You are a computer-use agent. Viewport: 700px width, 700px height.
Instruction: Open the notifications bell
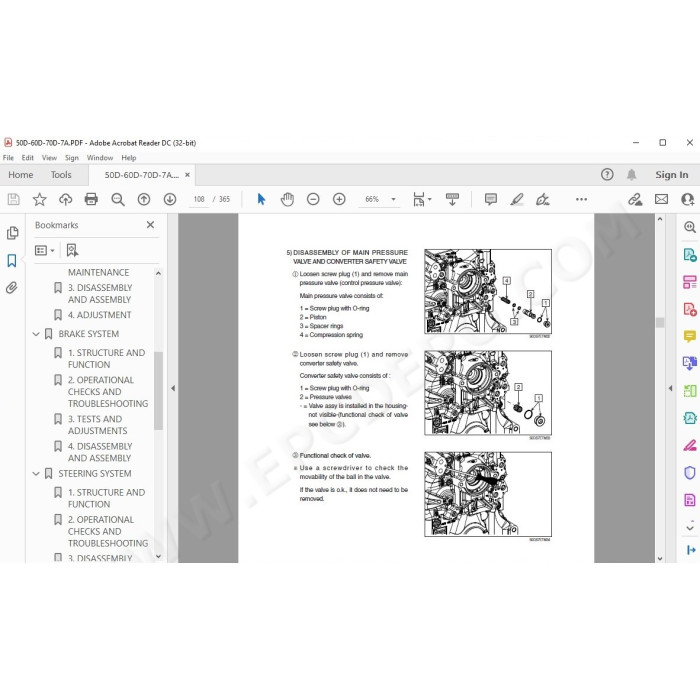[x=631, y=175]
